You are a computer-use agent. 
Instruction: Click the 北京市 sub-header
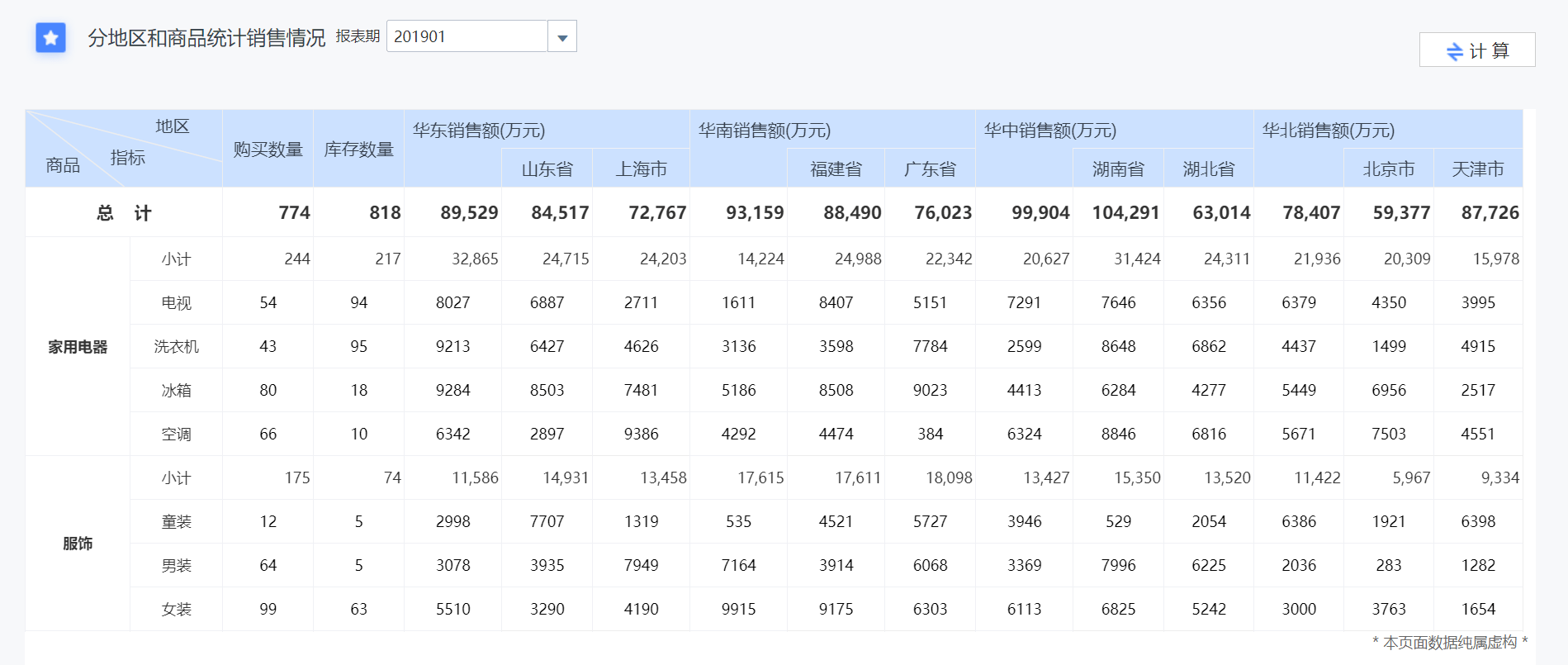pyautogui.click(x=1389, y=169)
